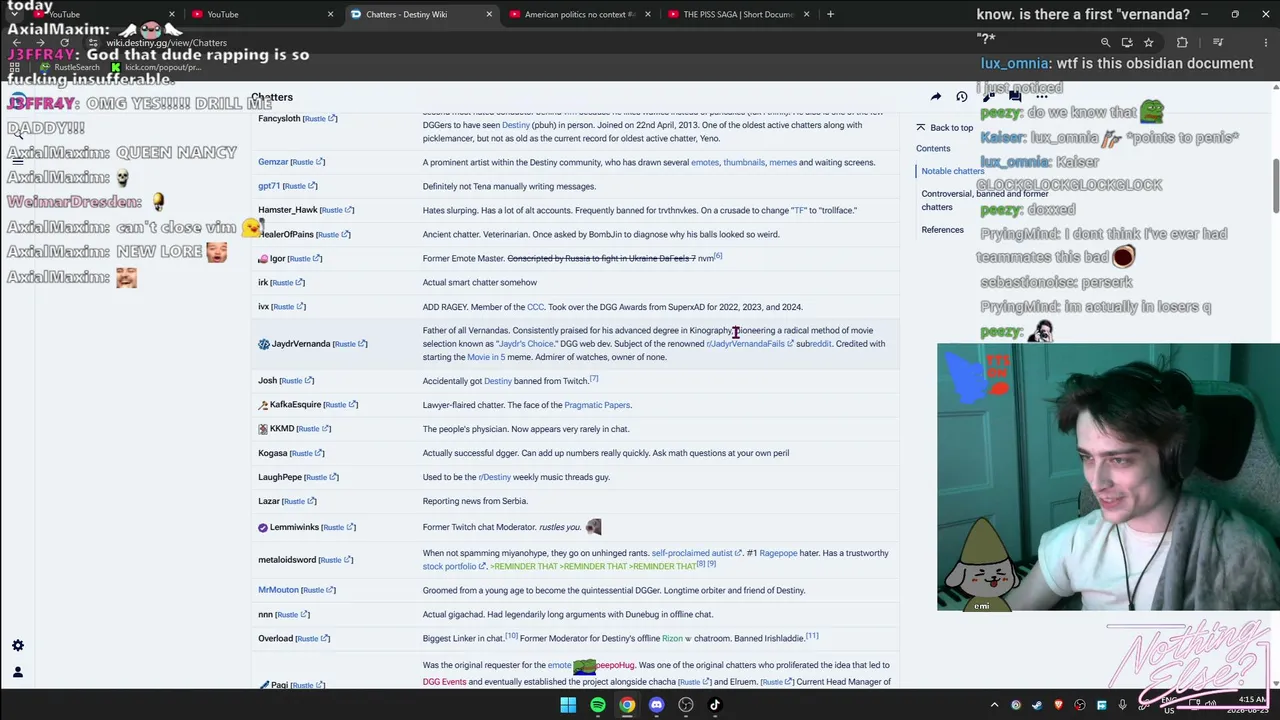Image resolution: width=1280 pixels, height=720 pixels.
Task: Bookmark this page with the star icon
Action: pos(1148,42)
